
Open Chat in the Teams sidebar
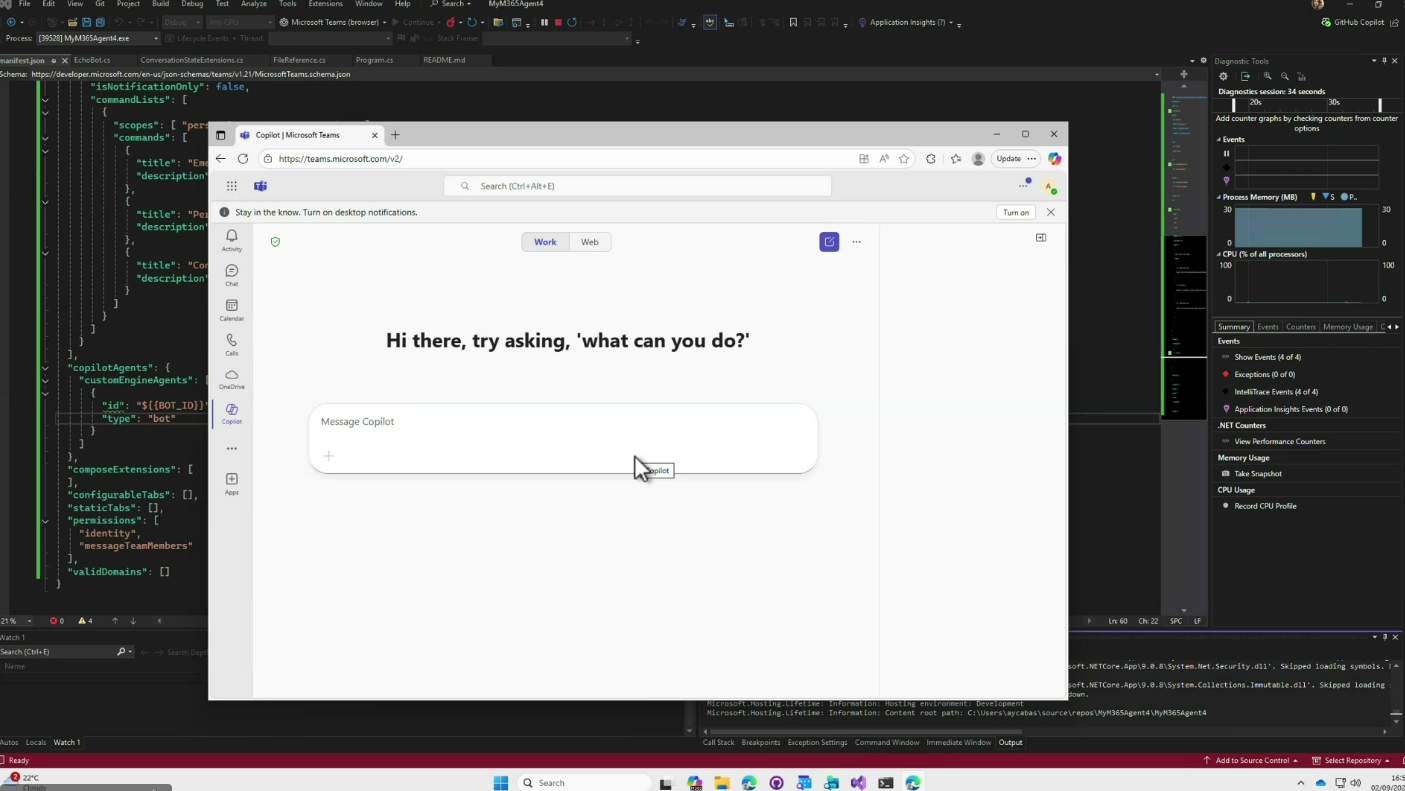(x=231, y=275)
